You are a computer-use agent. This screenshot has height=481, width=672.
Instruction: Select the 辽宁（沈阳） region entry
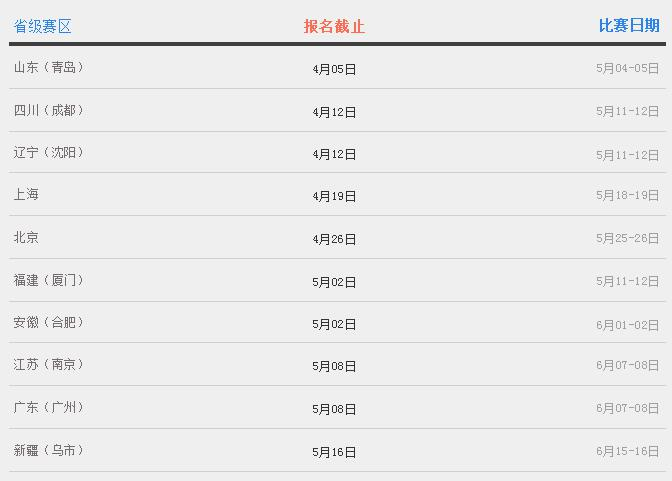pyautogui.click(x=48, y=152)
